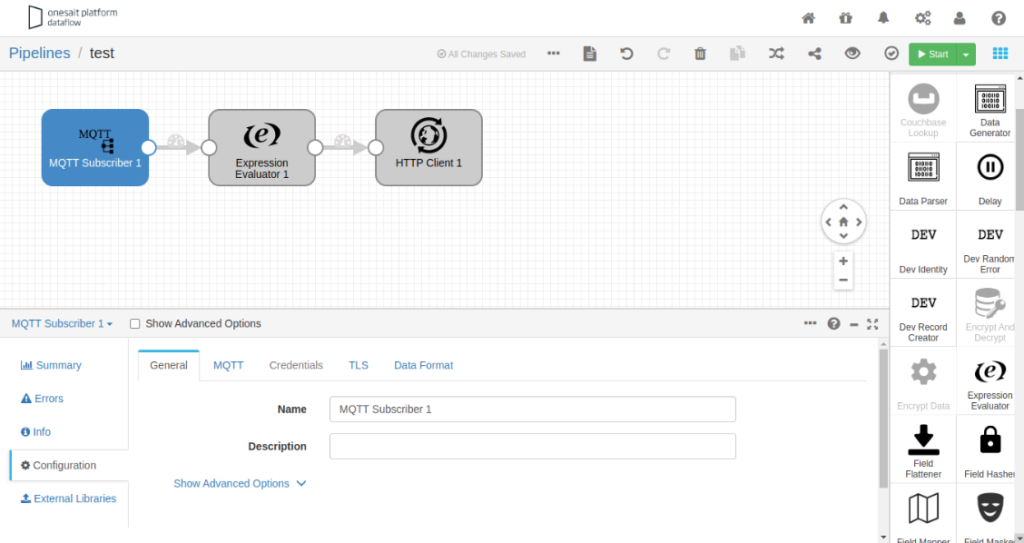Pan the canvas right
The height and width of the screenshot is (543, 1024).
click(859, 222)
